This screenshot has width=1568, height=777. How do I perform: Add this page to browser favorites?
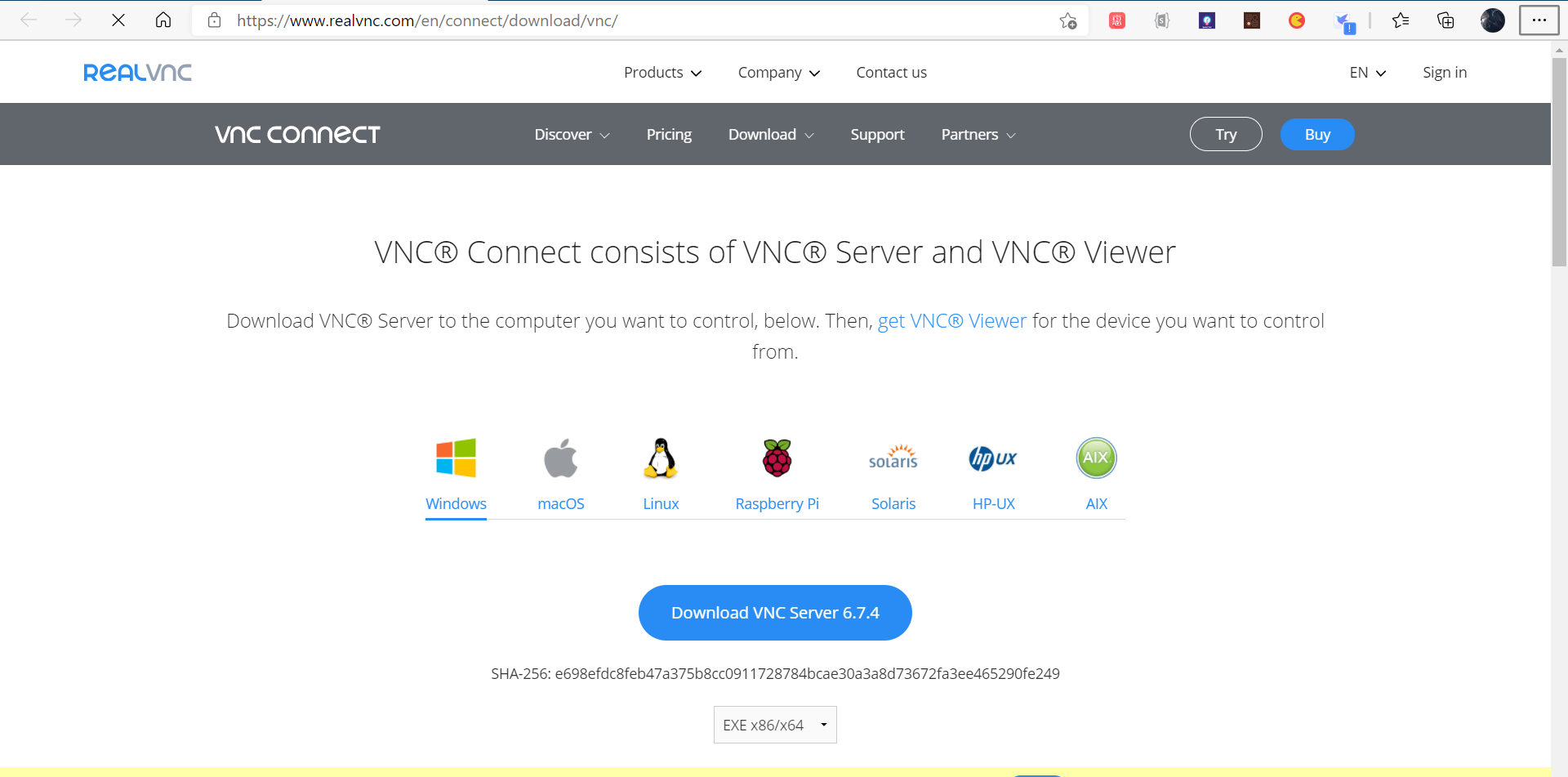(1067, 20)
